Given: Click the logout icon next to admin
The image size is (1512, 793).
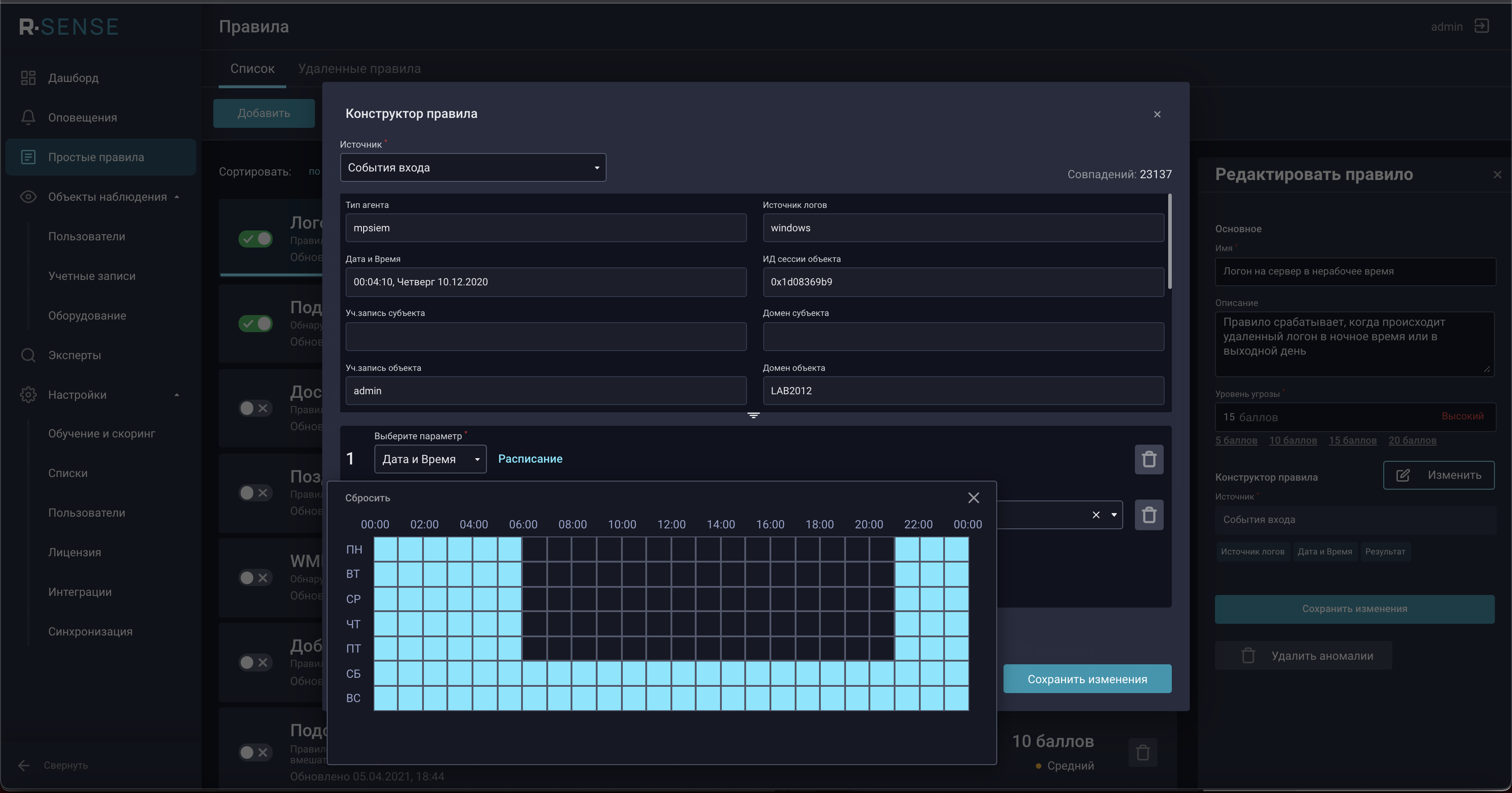Looking at the screenshot, I should coord(1481,27).
